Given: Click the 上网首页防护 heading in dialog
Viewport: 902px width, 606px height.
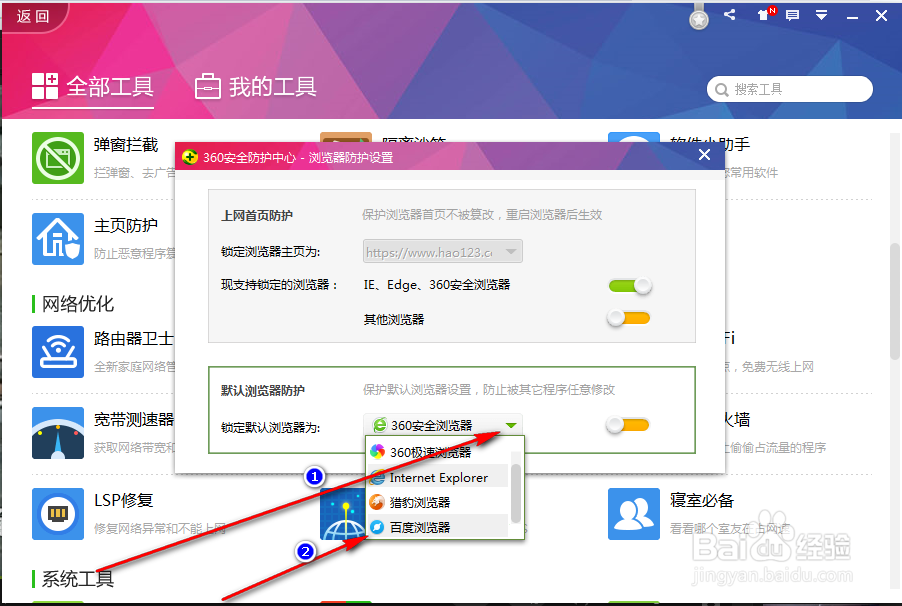Looking at the screenshot, I should coord(257,216).
